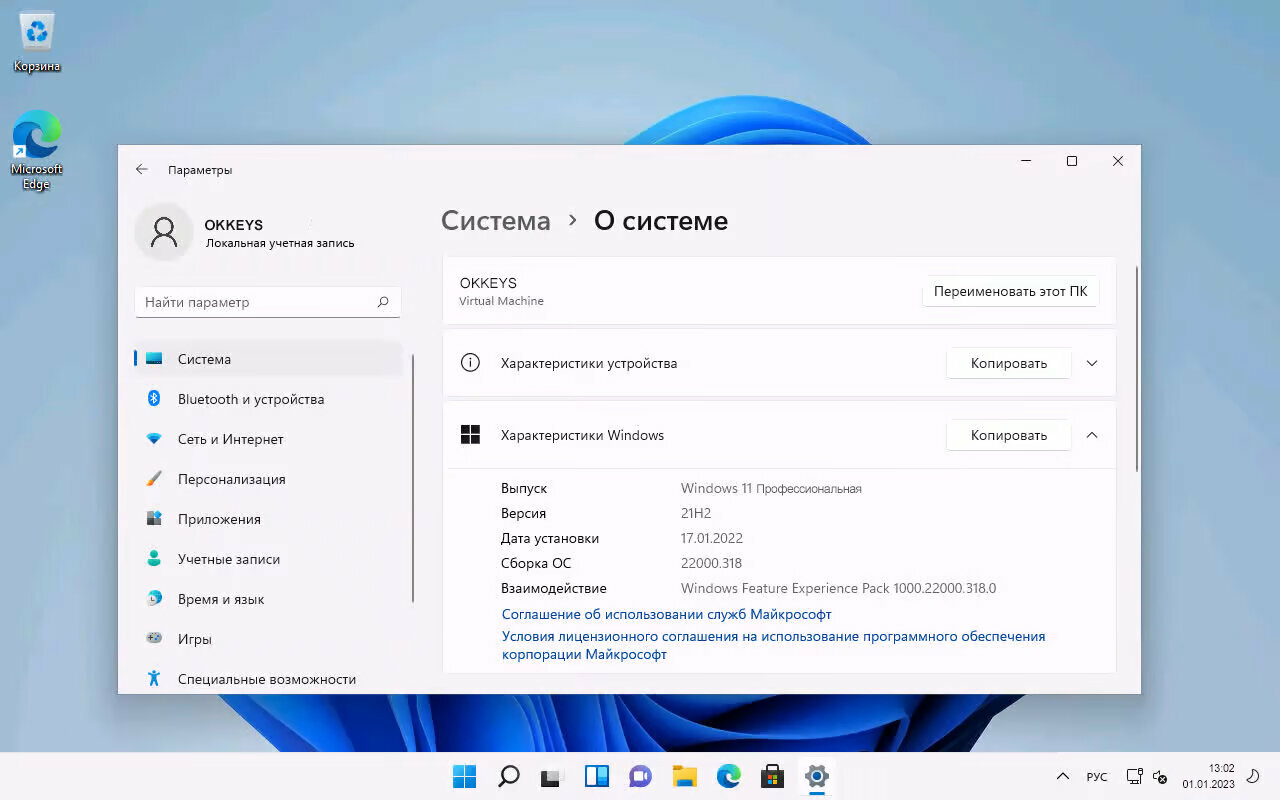The height and width of the screenshot is (800, 1280).
Task: Collapse Характеристики Windows section chevron
Action: point(1092,435)
